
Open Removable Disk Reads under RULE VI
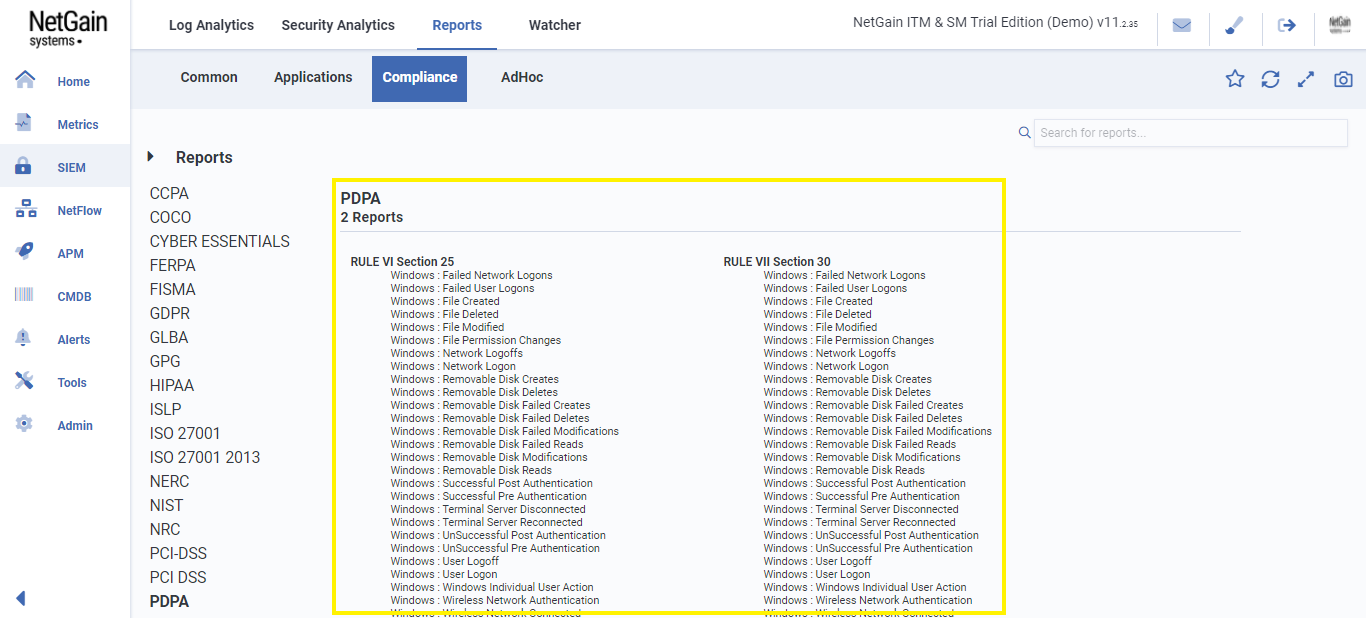[471, 470]
